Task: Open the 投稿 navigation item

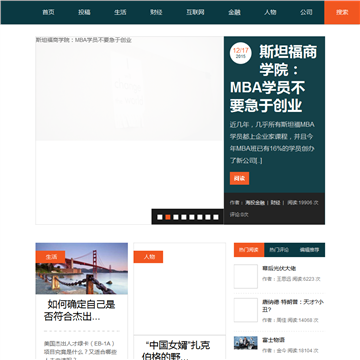Action: click(84, 12)
